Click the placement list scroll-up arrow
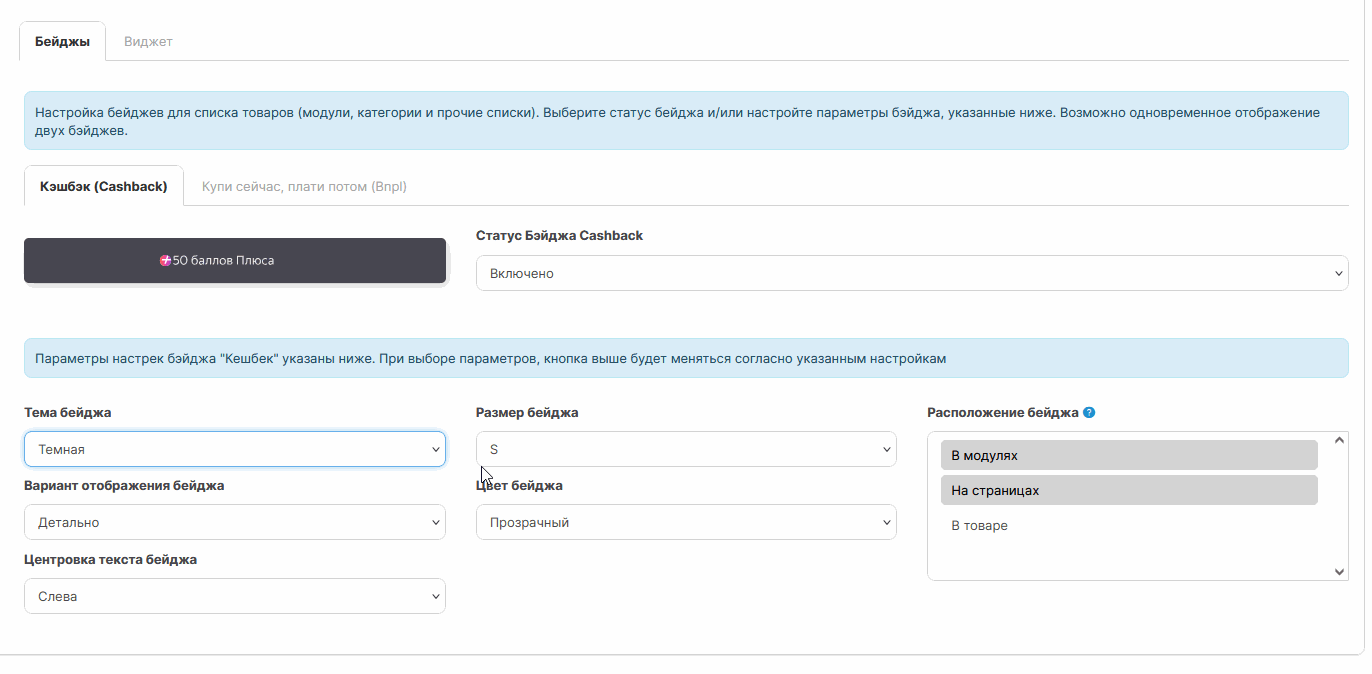1372x674 pixels. [x=1340, y=439]
